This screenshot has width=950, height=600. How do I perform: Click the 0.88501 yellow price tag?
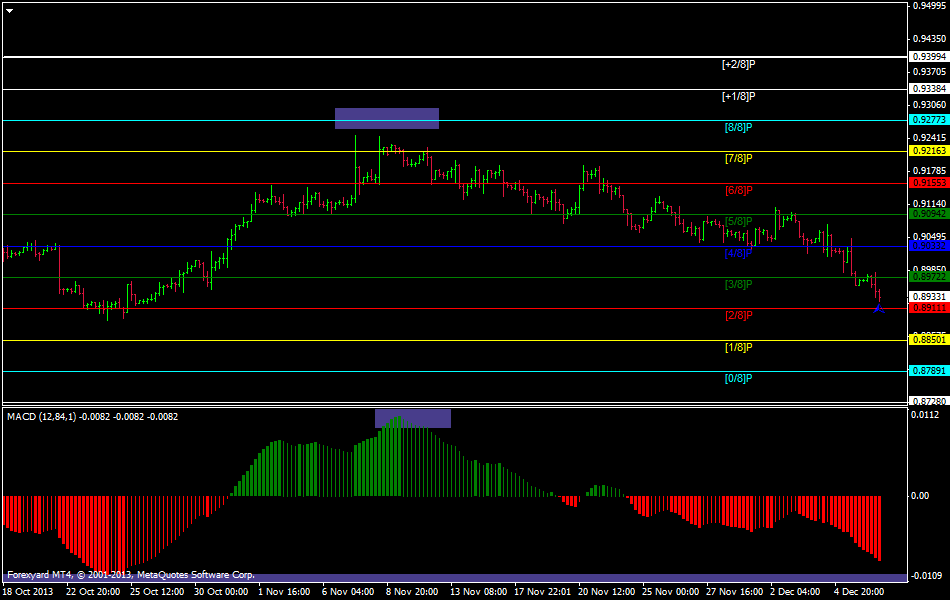tap(928, 340)
